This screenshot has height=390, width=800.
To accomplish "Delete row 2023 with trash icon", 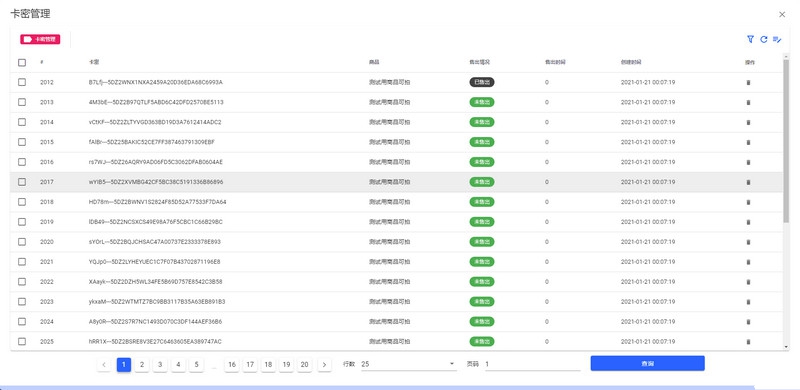I will [x=748, y=302].
